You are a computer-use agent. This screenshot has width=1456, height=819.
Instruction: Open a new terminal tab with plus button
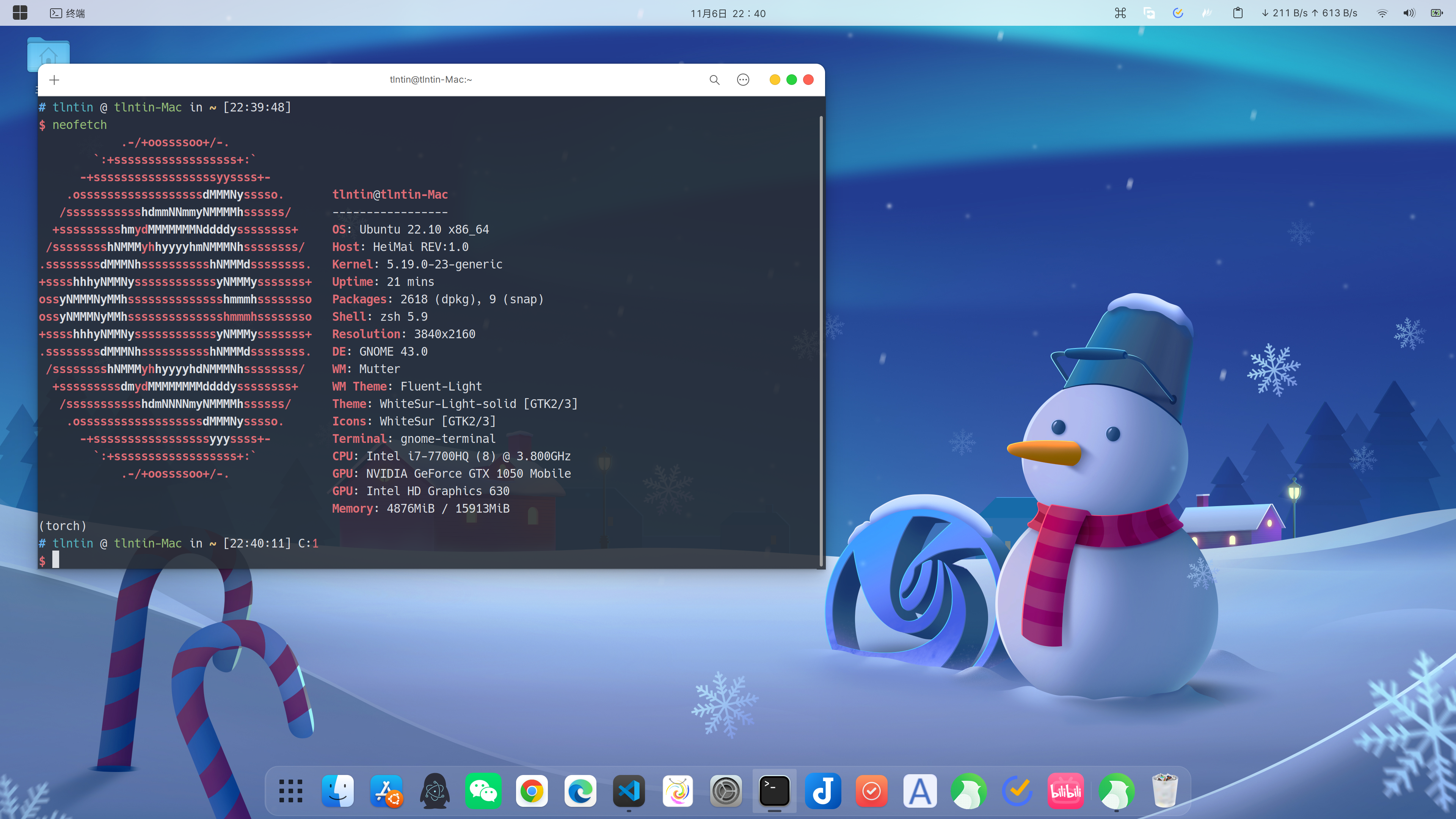(x=54, y=80)
